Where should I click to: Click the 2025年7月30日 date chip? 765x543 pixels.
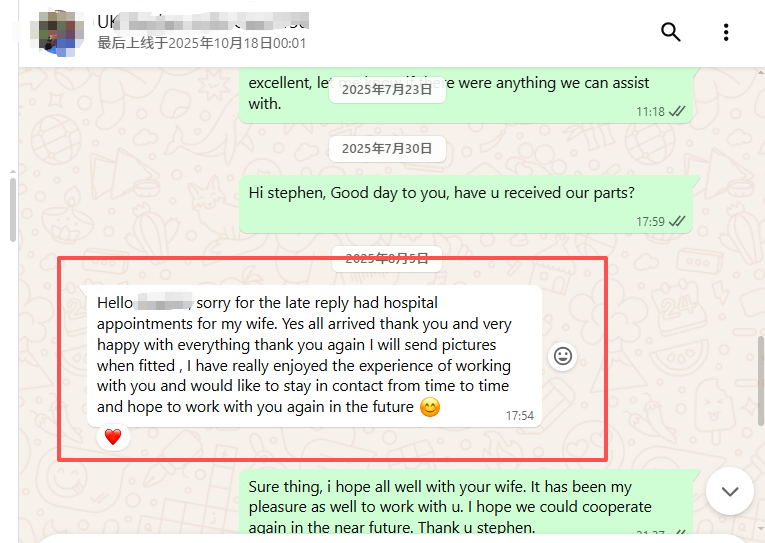[387, 149]
